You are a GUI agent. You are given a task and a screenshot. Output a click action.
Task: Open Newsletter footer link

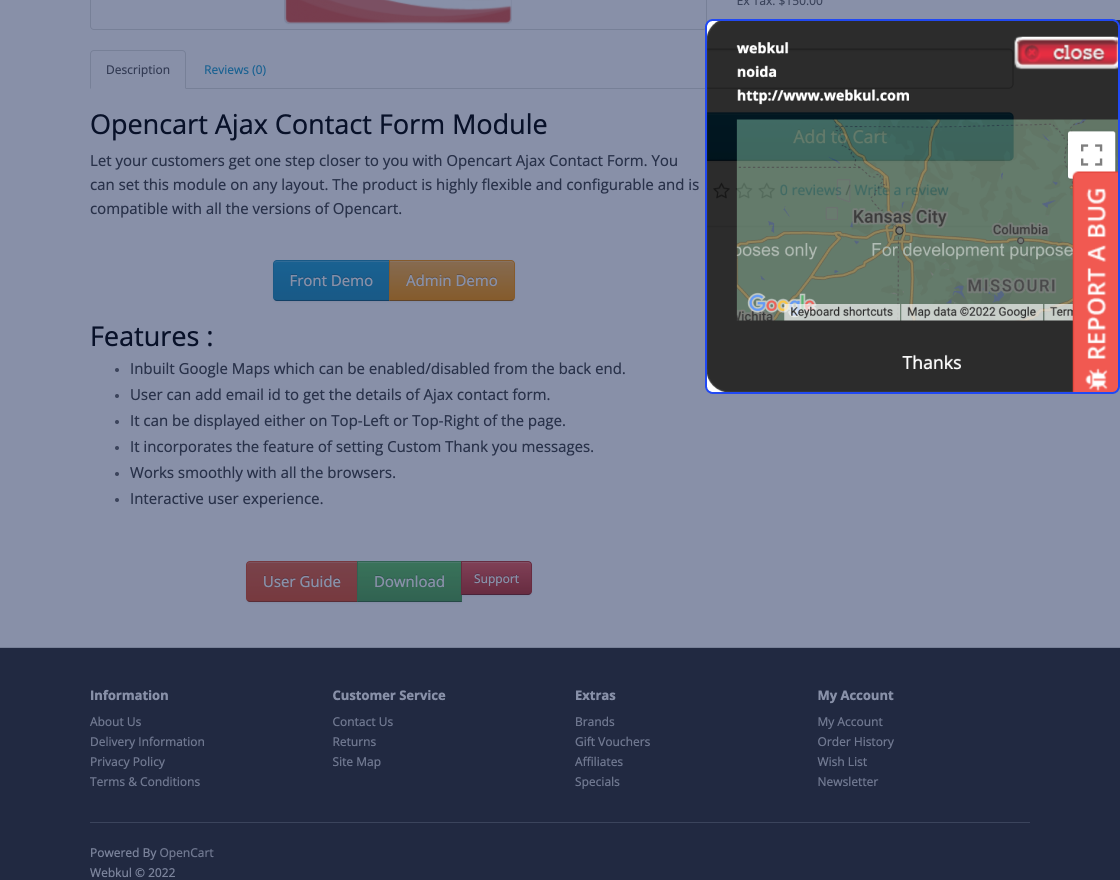(x=848, y=781)
